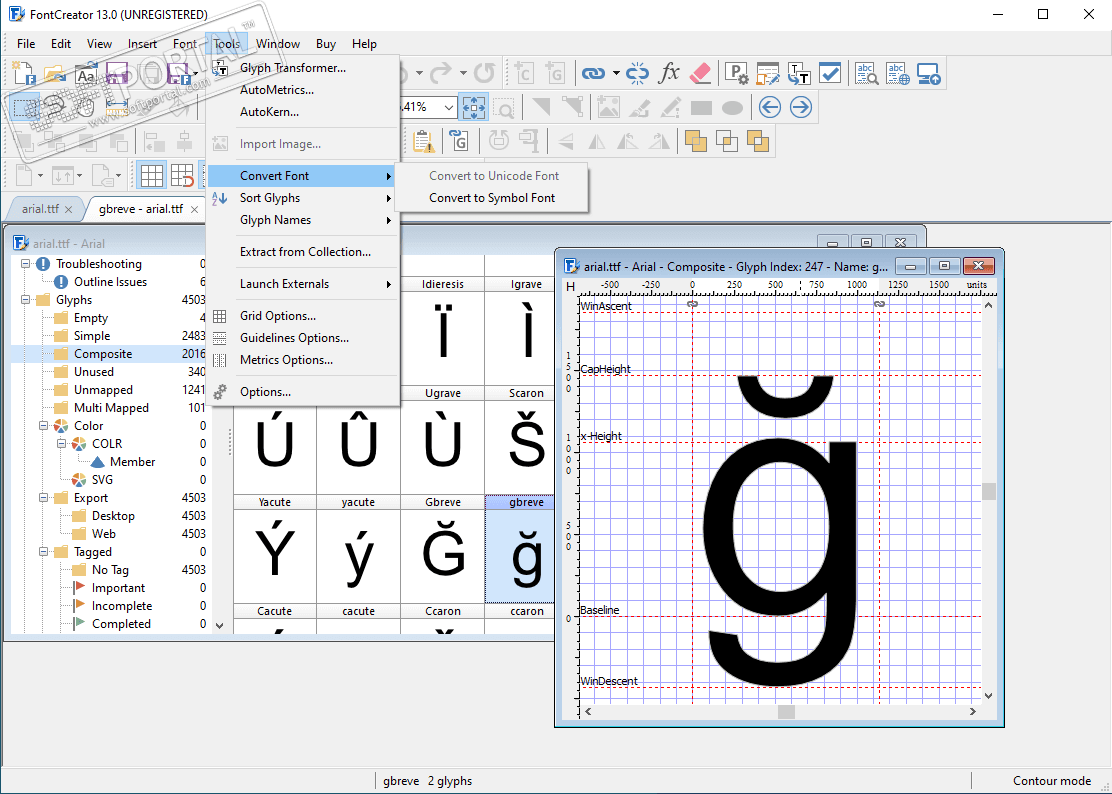Screen dimensions: 1112x794
Task: Open the Save As dropdown arrow
Action: [196, 73]
